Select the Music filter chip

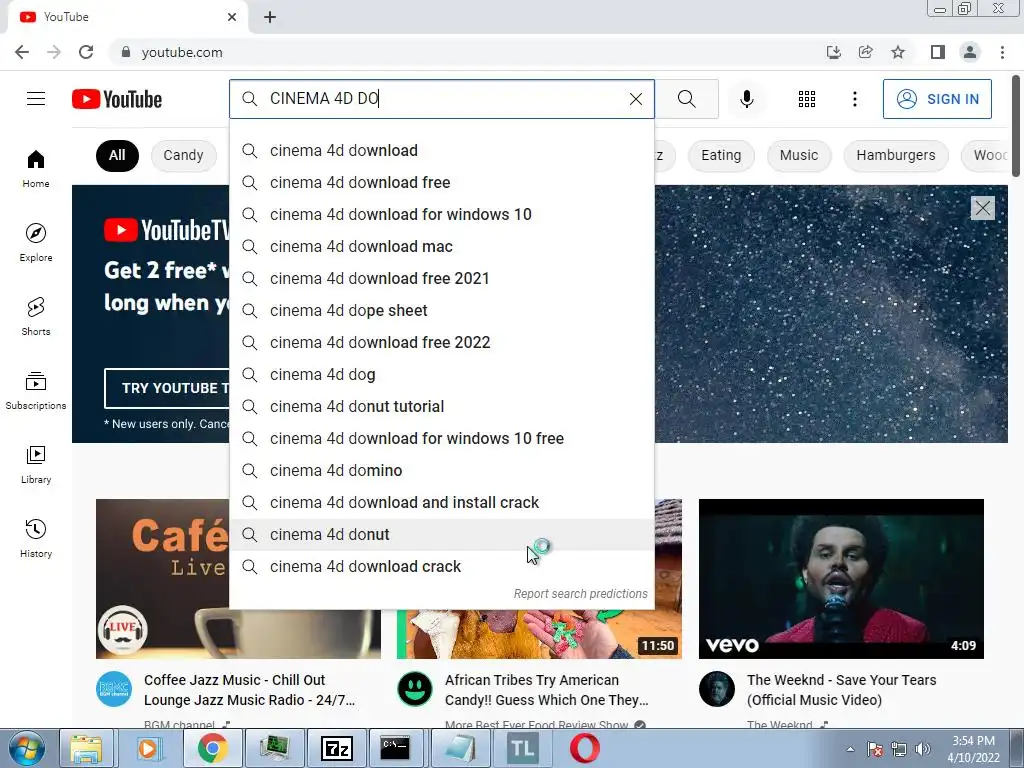(799, 155)
